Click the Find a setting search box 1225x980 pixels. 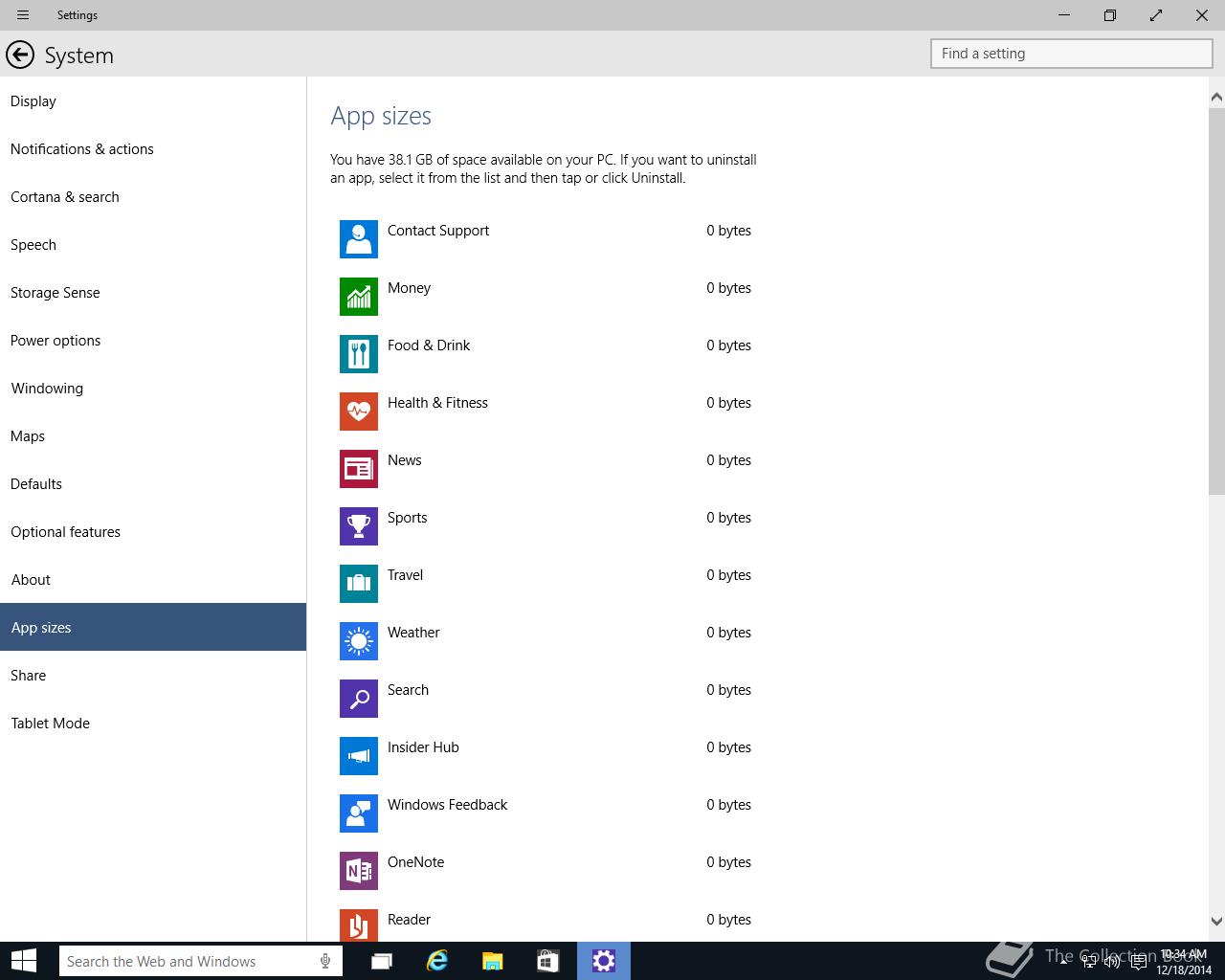pos(1072,54)
